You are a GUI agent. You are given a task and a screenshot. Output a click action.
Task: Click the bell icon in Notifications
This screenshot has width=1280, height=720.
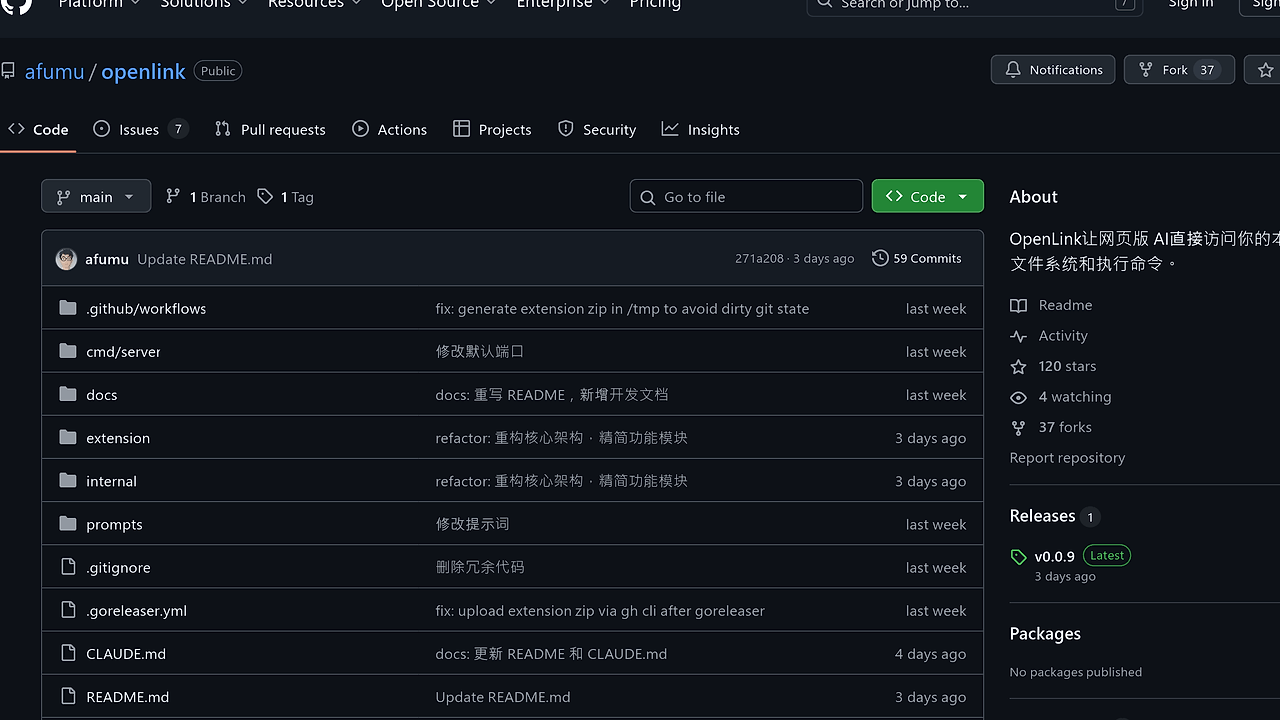click(1013, 70)
